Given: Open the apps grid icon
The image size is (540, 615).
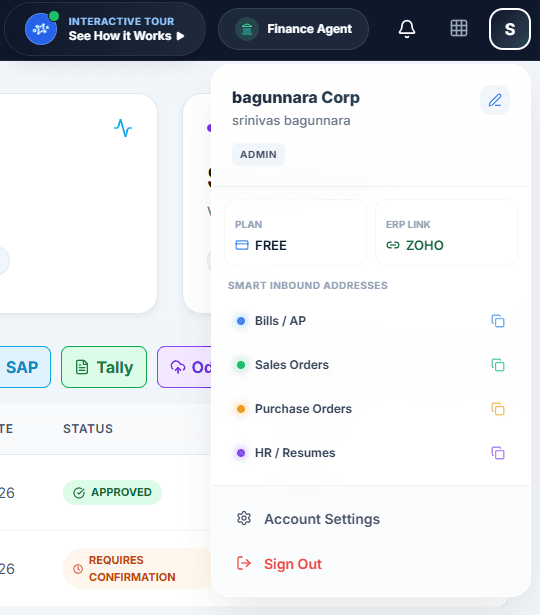Looking at the screenshot, I should [x=458, y=29].
